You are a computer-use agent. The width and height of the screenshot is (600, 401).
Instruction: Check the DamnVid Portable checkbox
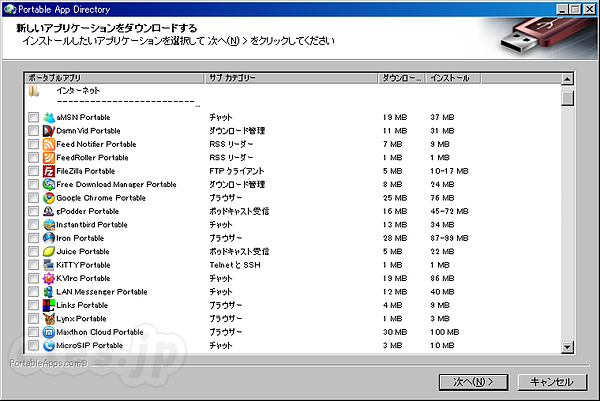click(x=34, y=131)
